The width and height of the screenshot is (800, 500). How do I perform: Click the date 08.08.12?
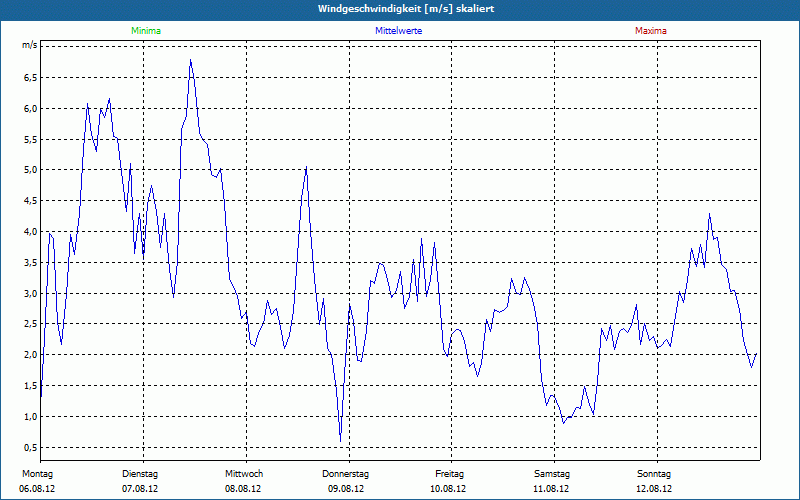[x=243, y=489]
